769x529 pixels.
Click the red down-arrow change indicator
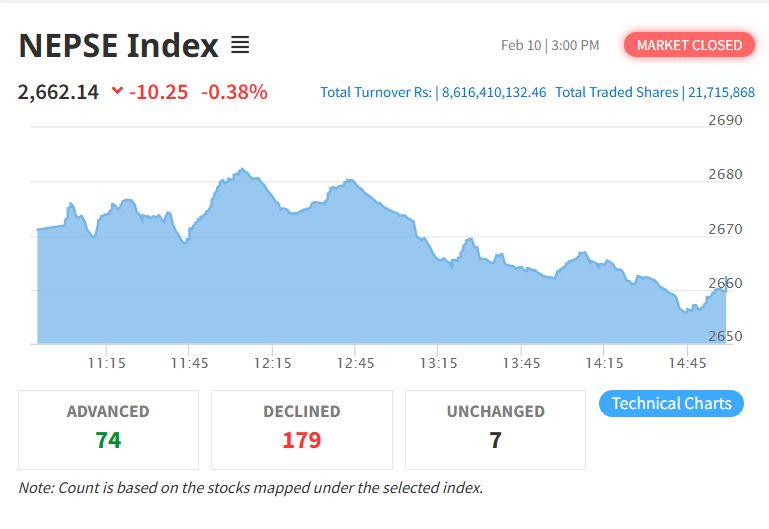point(117,92)
